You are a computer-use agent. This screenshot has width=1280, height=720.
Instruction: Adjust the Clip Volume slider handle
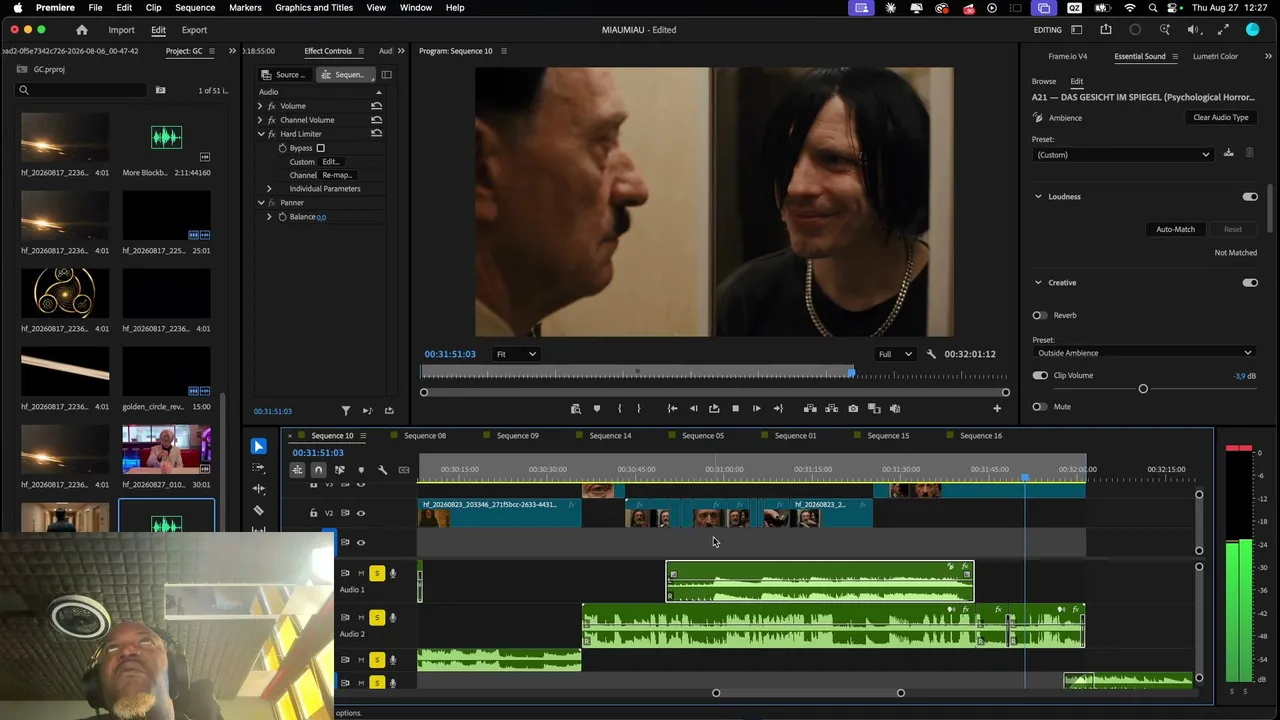point(1143,389)
